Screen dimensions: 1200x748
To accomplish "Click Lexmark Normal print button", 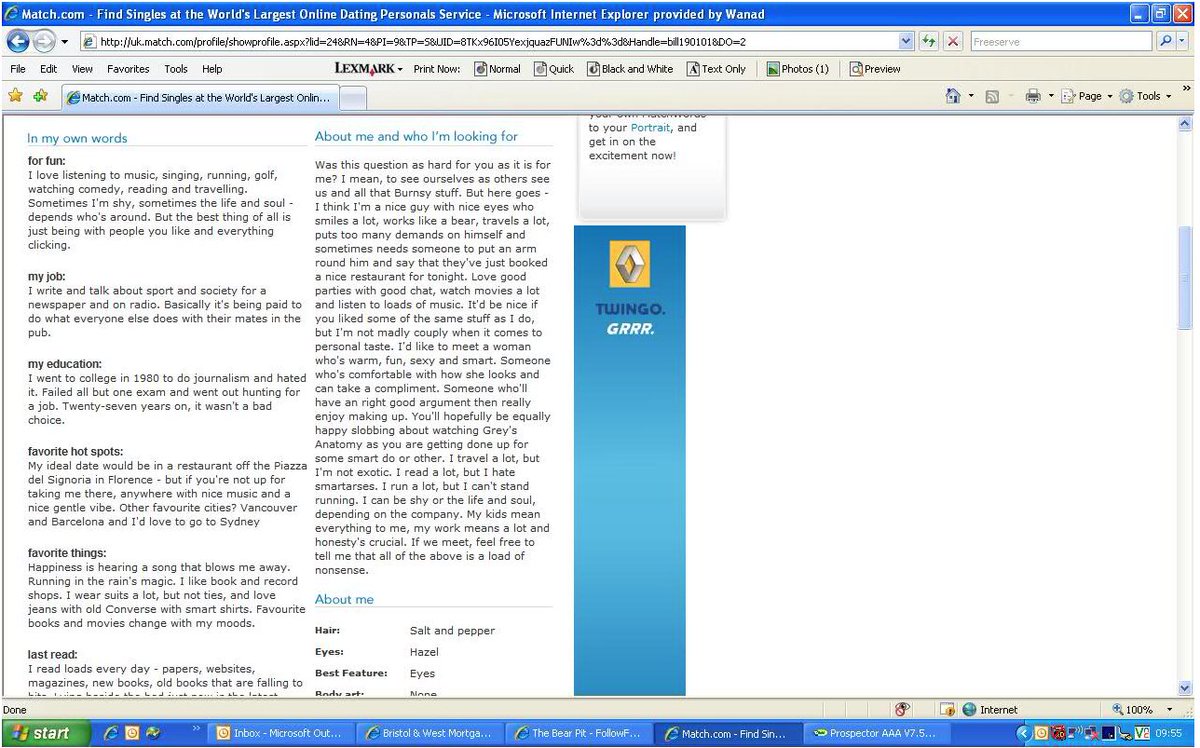I will pos(498,69).
